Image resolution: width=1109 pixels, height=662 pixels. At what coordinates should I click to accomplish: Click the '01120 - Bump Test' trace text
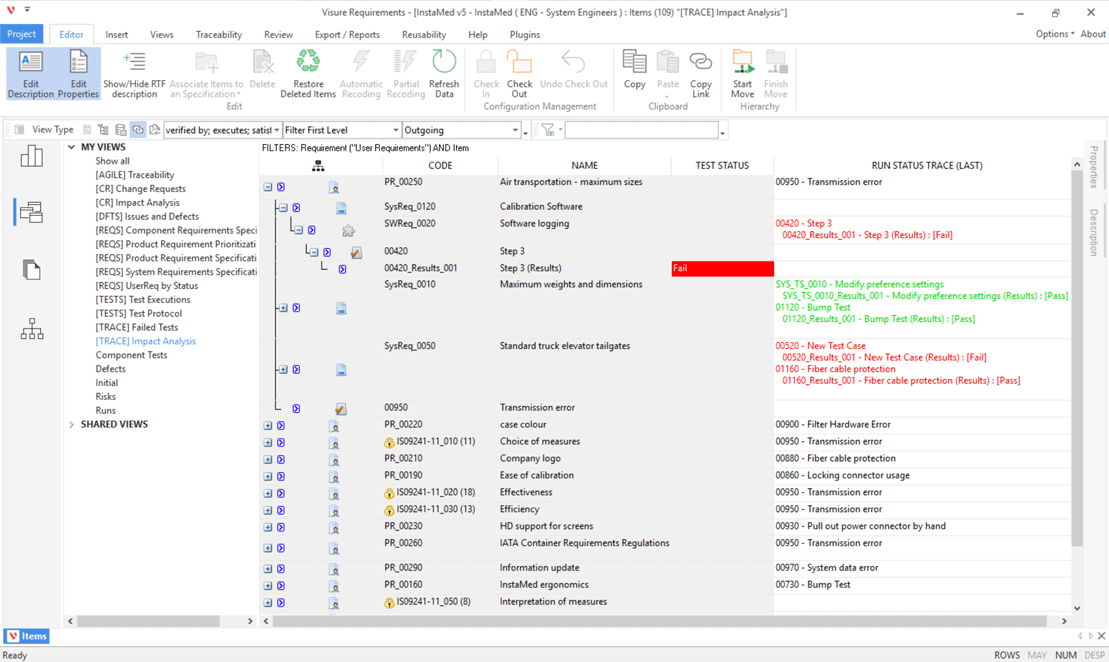(x=813, y=308)
